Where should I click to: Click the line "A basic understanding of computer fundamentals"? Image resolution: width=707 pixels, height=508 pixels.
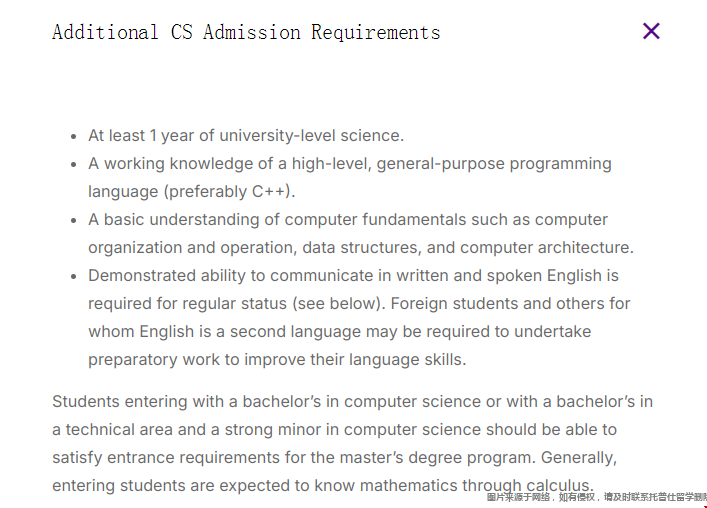click(348, 220)
